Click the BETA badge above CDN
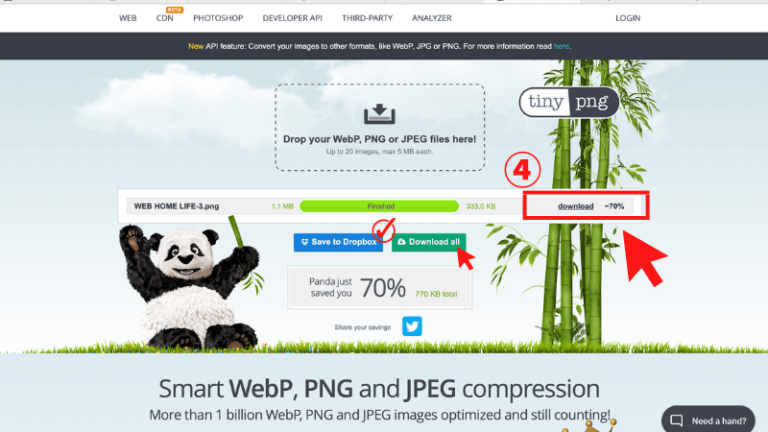 174,9
